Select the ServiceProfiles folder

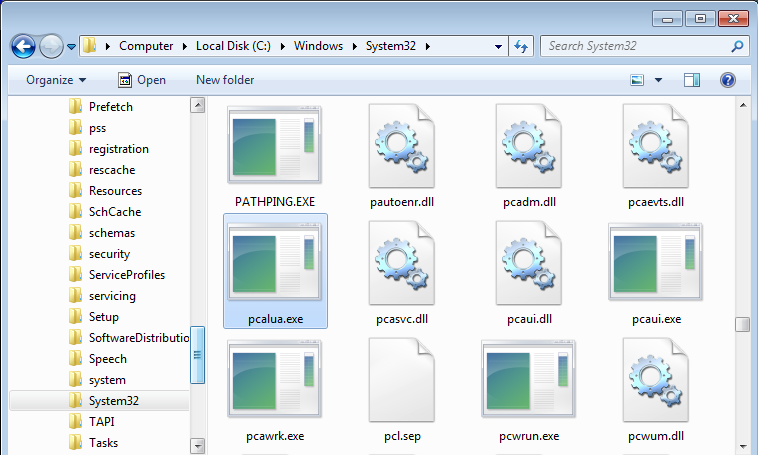click(127, 275)
